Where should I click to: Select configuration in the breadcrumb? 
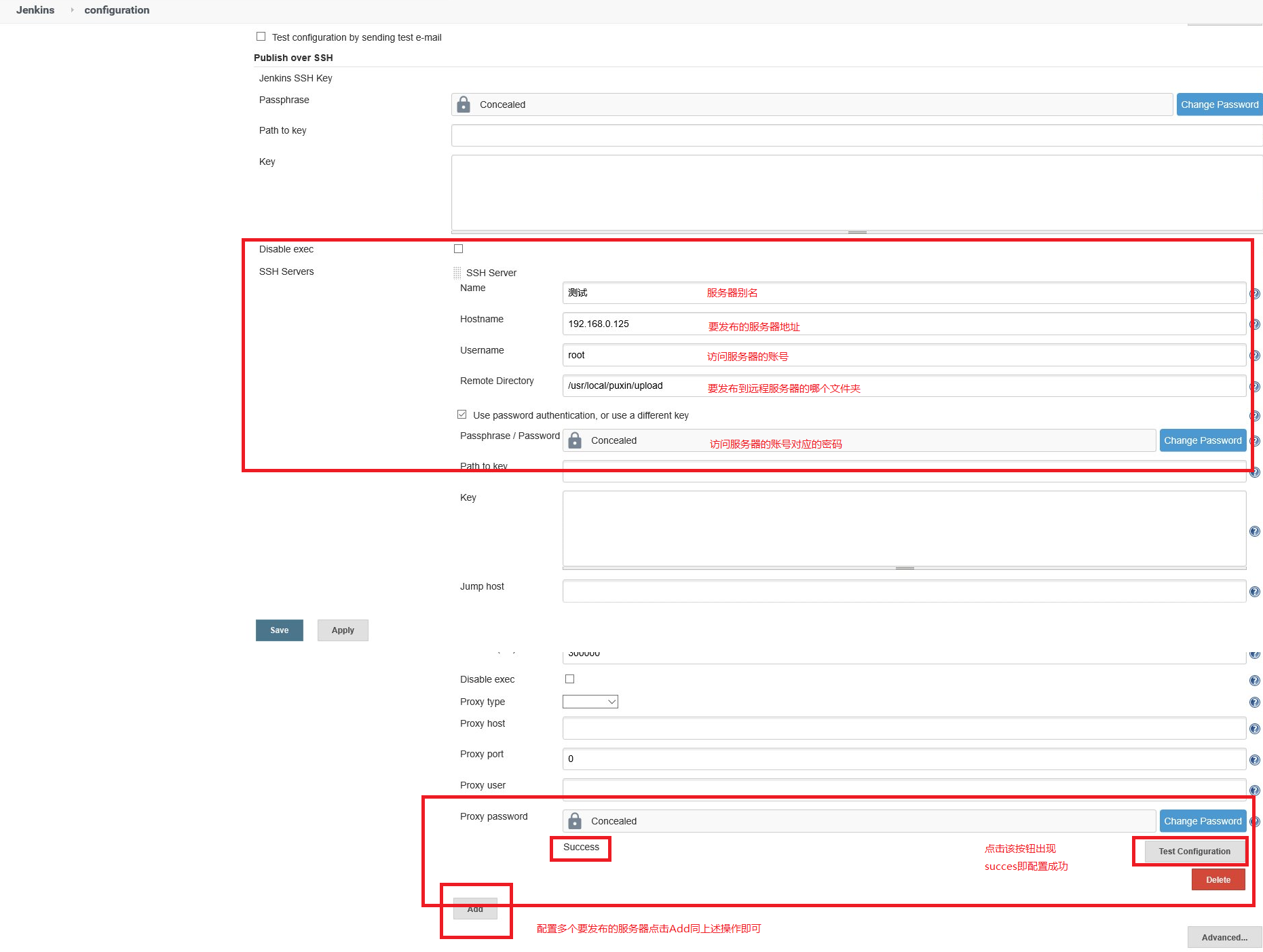pyautogui.click(x=116, y=10)
